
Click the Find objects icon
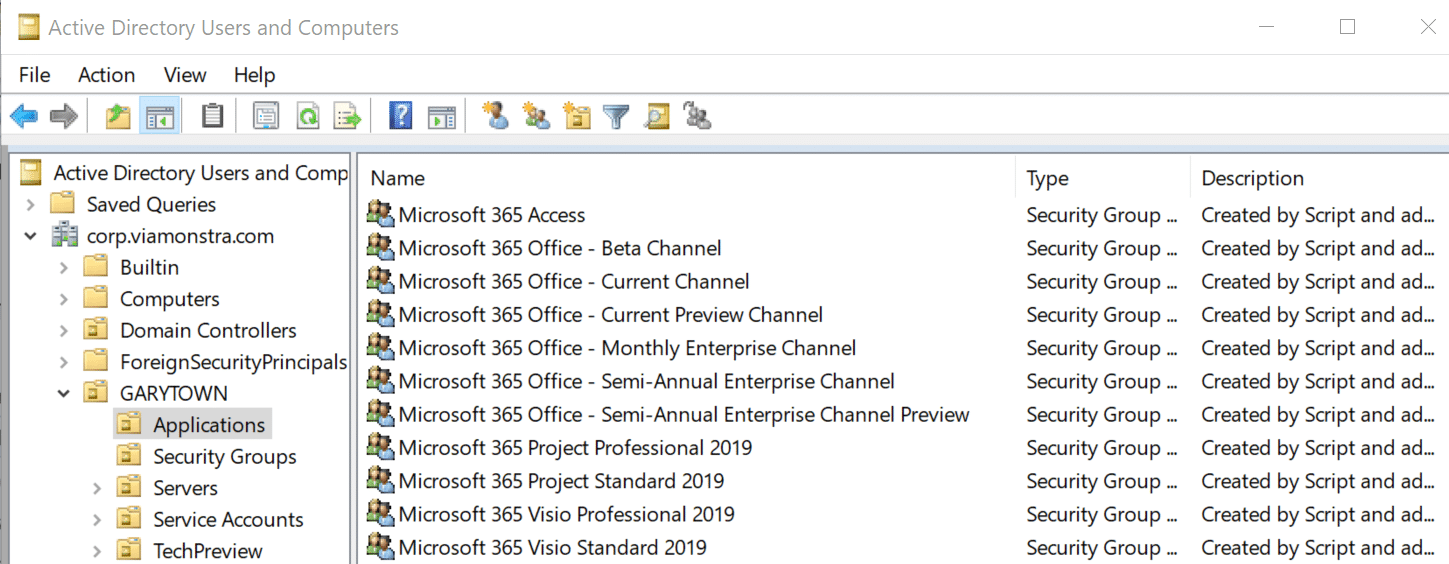pos(656,117)
